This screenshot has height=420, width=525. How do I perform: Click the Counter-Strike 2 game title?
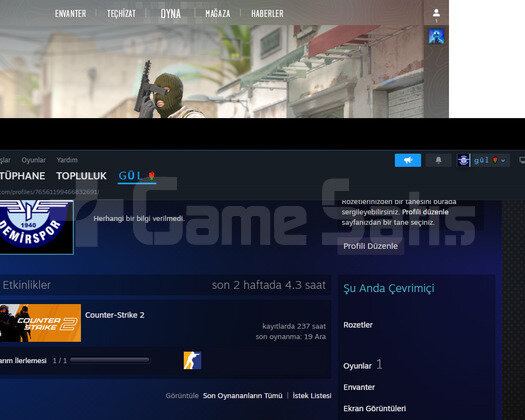point(115,315)
